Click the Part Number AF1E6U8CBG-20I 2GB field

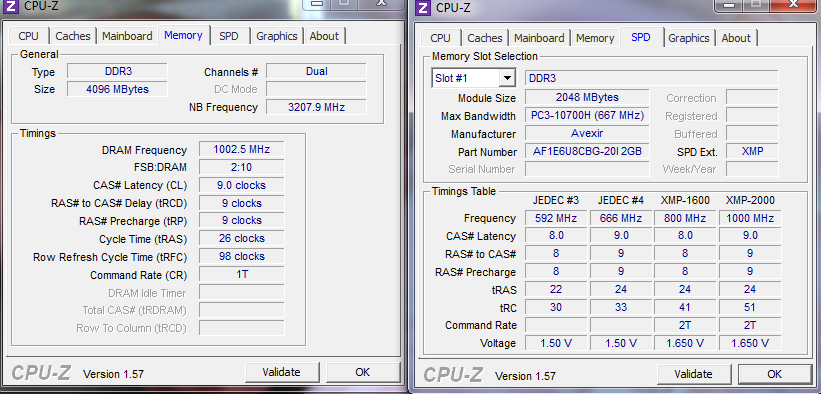coord(587,151)
